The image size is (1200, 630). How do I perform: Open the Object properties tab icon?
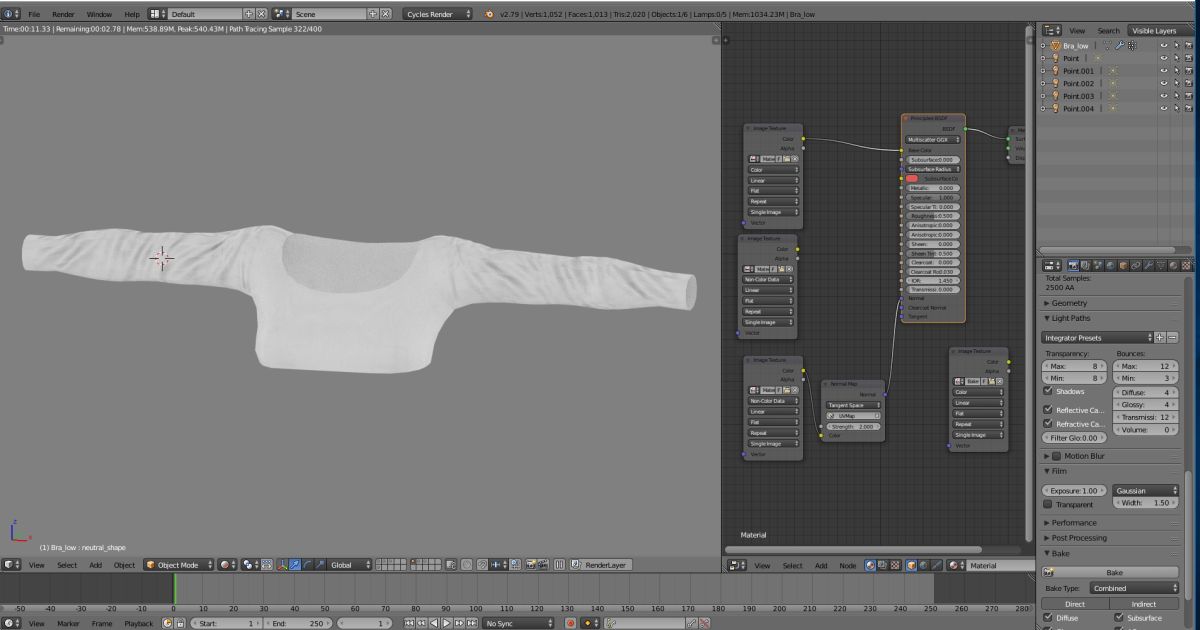(x=1124, y=265)
